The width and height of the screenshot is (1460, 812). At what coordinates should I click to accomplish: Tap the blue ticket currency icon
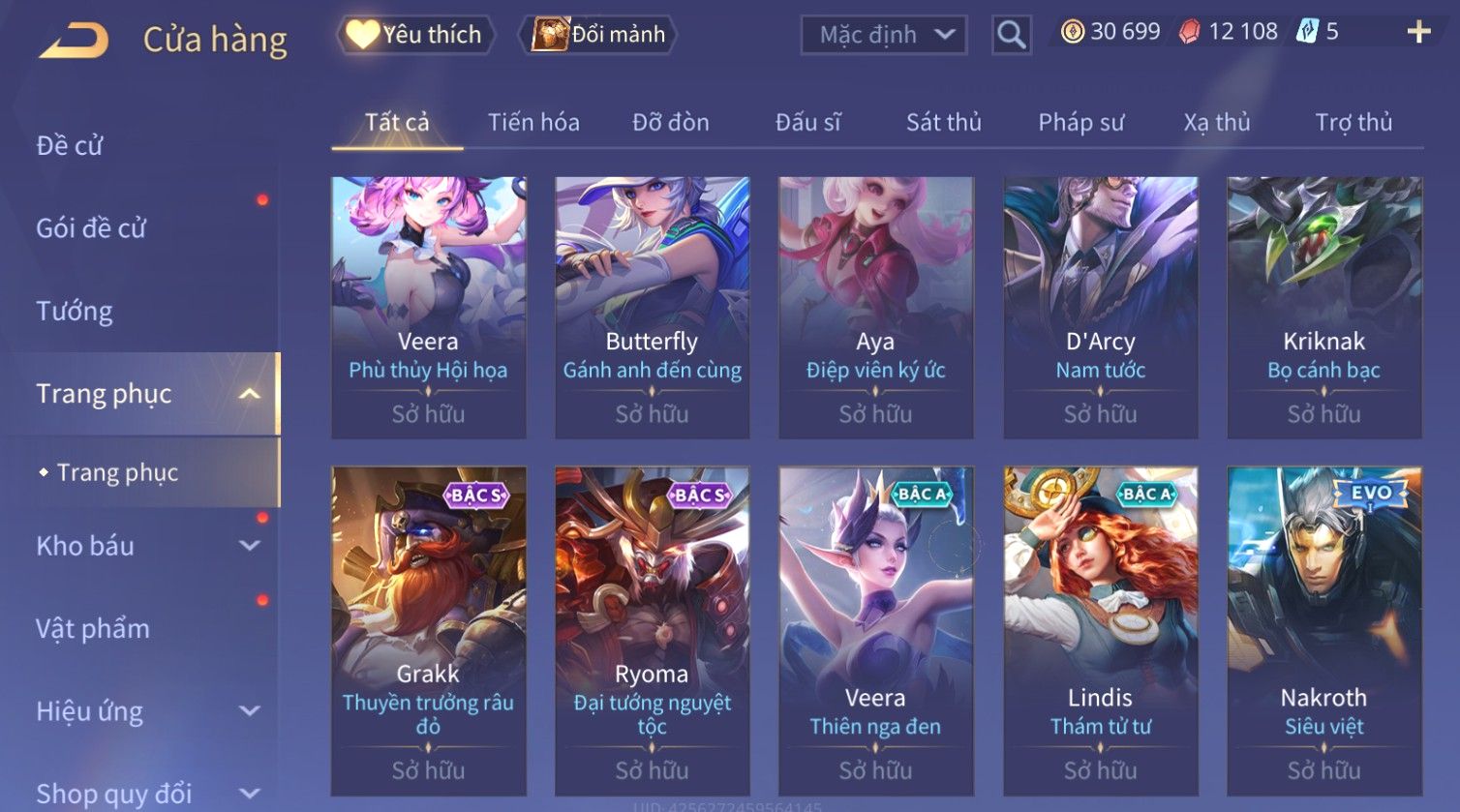1307,31
